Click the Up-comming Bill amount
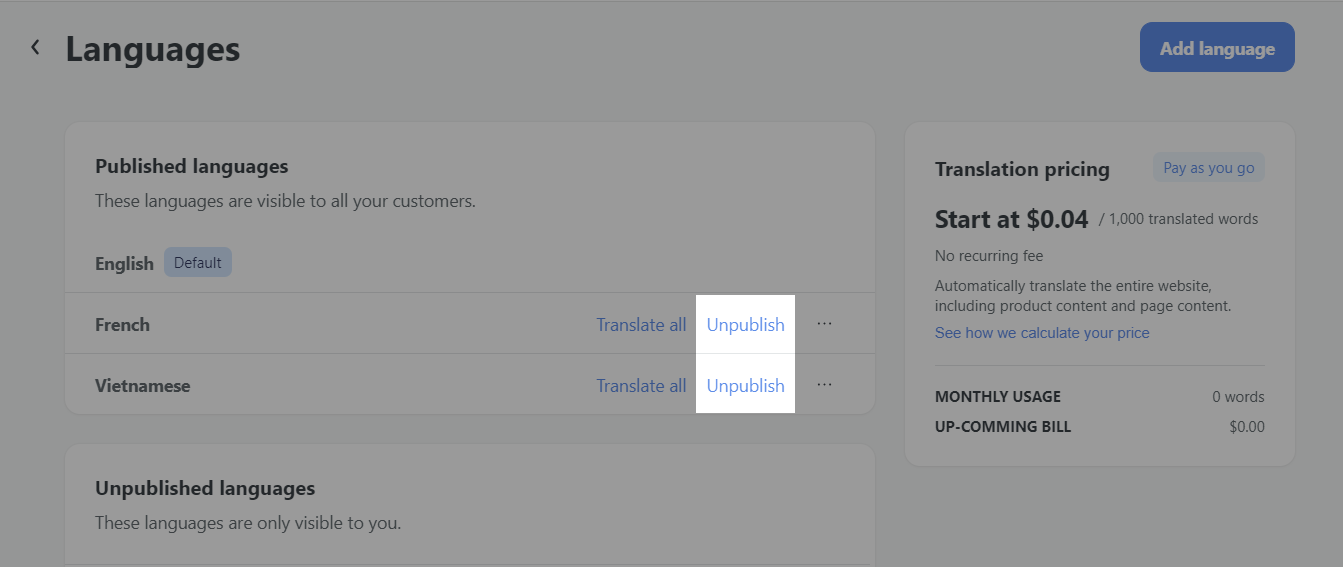Image resolution: width=1343 pixels, height=567 pixels. tap(1247, 427)
